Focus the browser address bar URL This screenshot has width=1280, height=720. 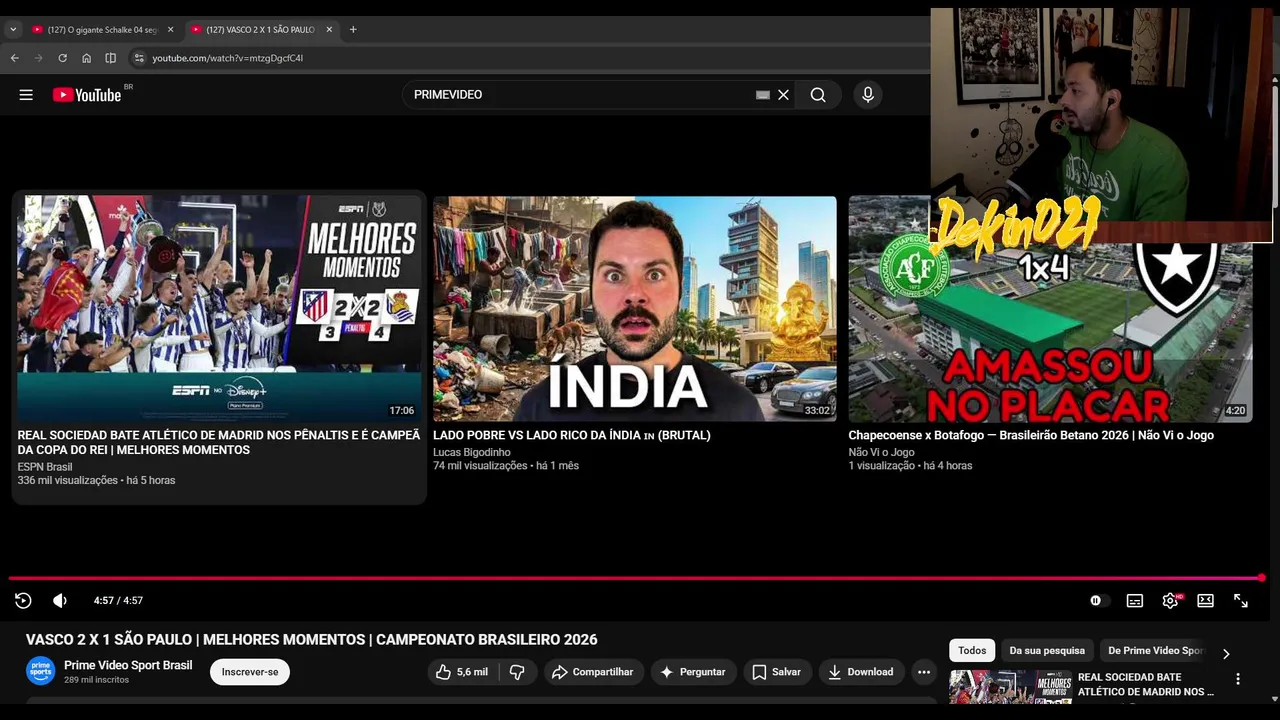[228, 58]
